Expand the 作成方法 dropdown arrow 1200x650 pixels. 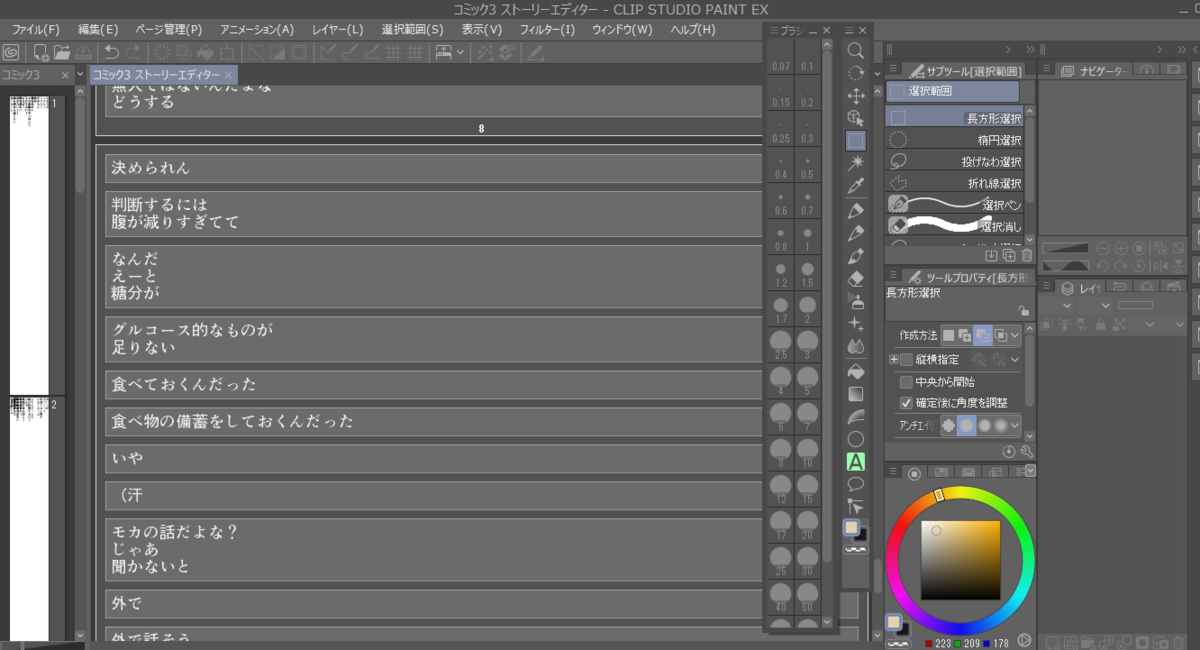[x=1014, y=337]
